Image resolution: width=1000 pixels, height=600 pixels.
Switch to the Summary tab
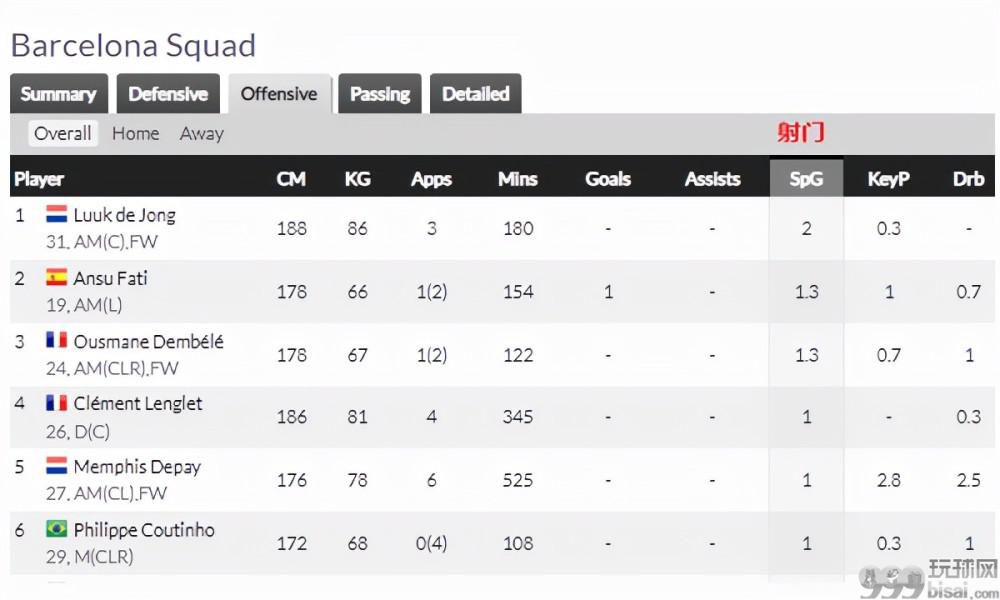[x=59, y=94]
